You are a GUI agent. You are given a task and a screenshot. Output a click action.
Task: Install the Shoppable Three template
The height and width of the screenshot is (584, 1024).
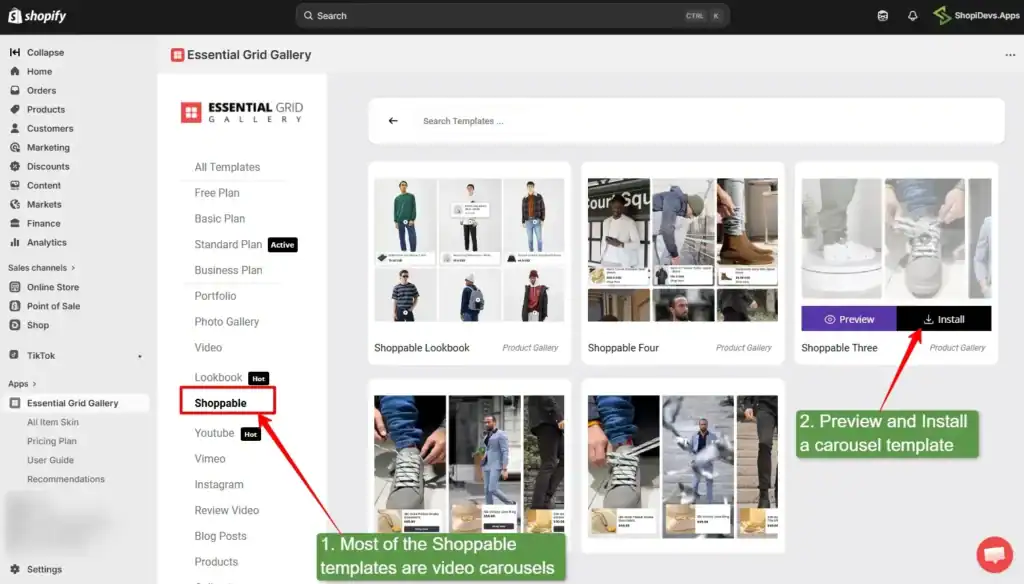(943, 319)
